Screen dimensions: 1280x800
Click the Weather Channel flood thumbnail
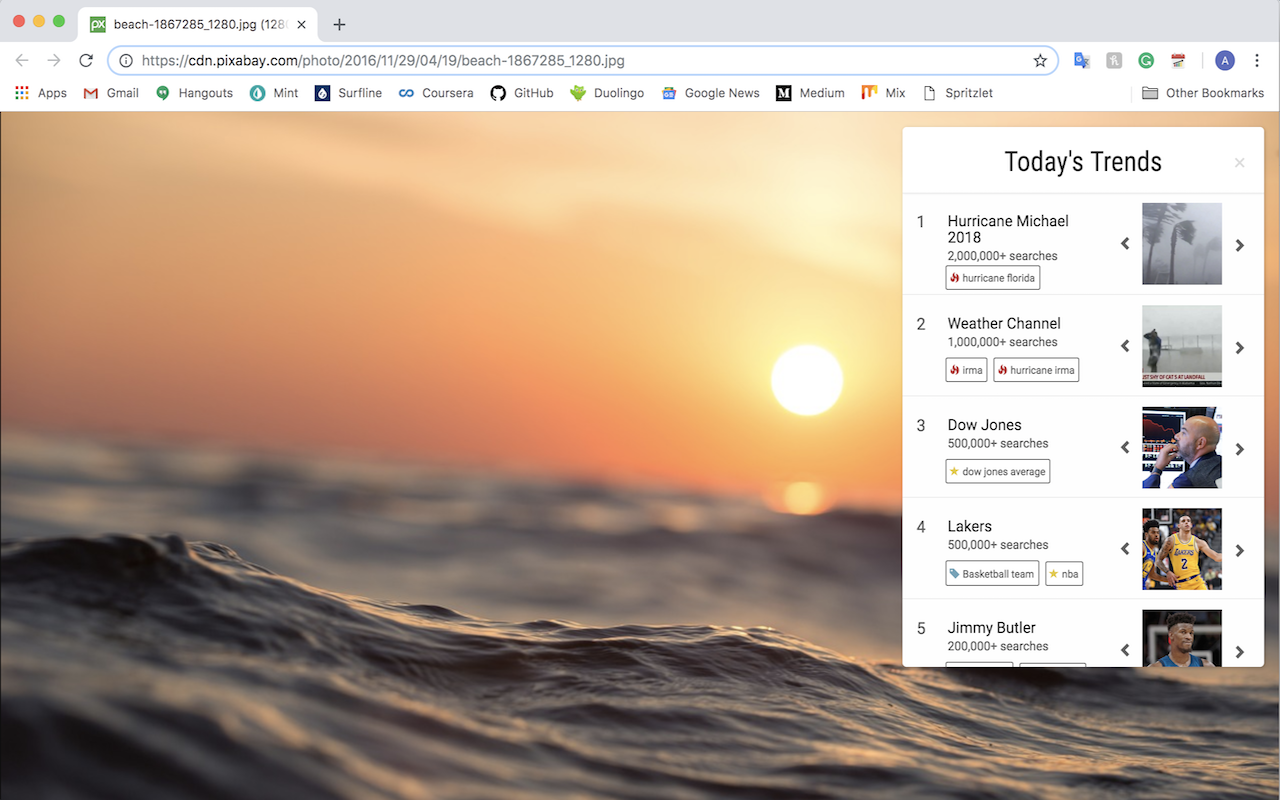tap(1182, 346)
